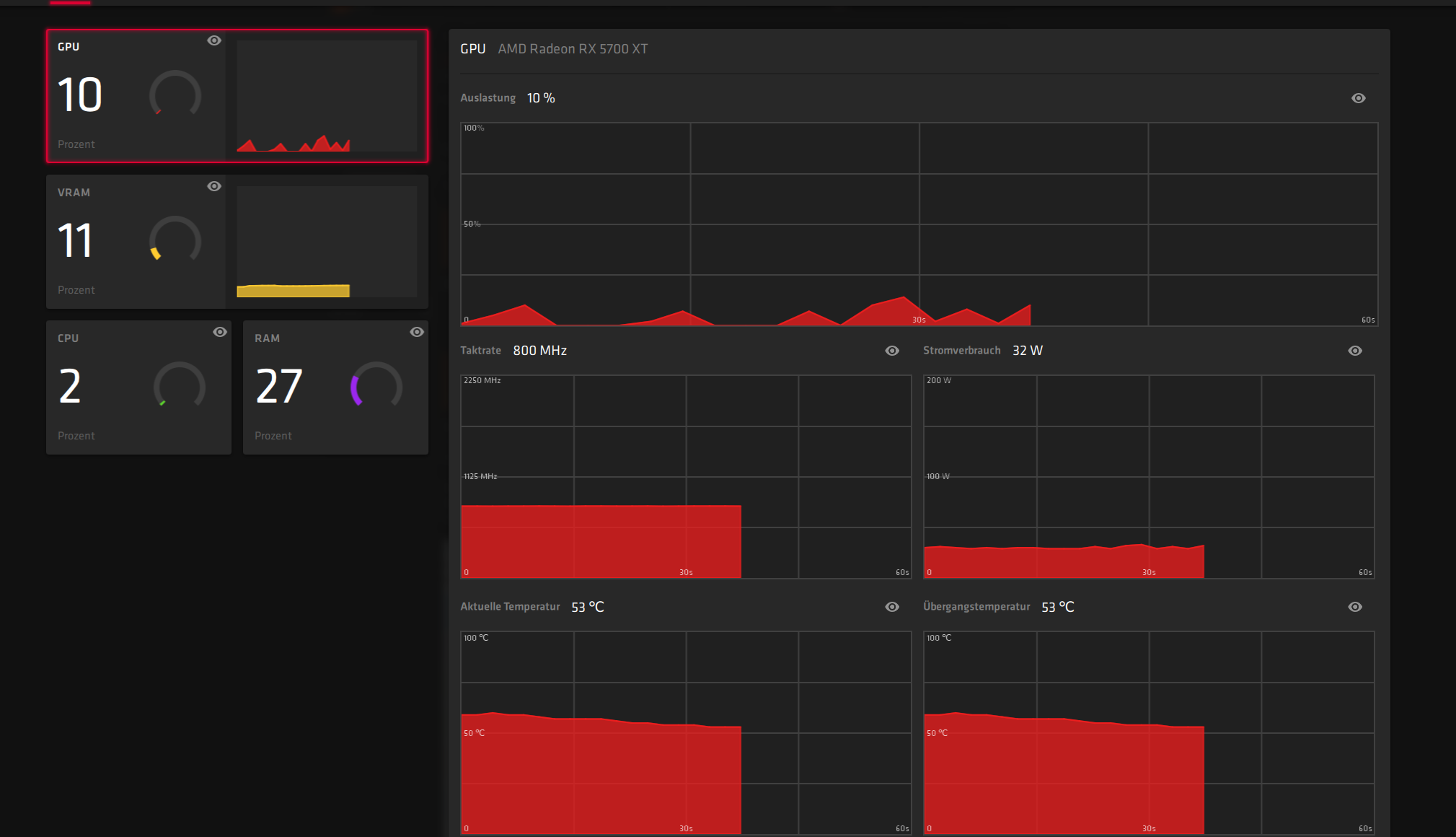Toggle CPU tile visibility eye icon
This screenshot has width=1456, height=837.
click(220, 332)
